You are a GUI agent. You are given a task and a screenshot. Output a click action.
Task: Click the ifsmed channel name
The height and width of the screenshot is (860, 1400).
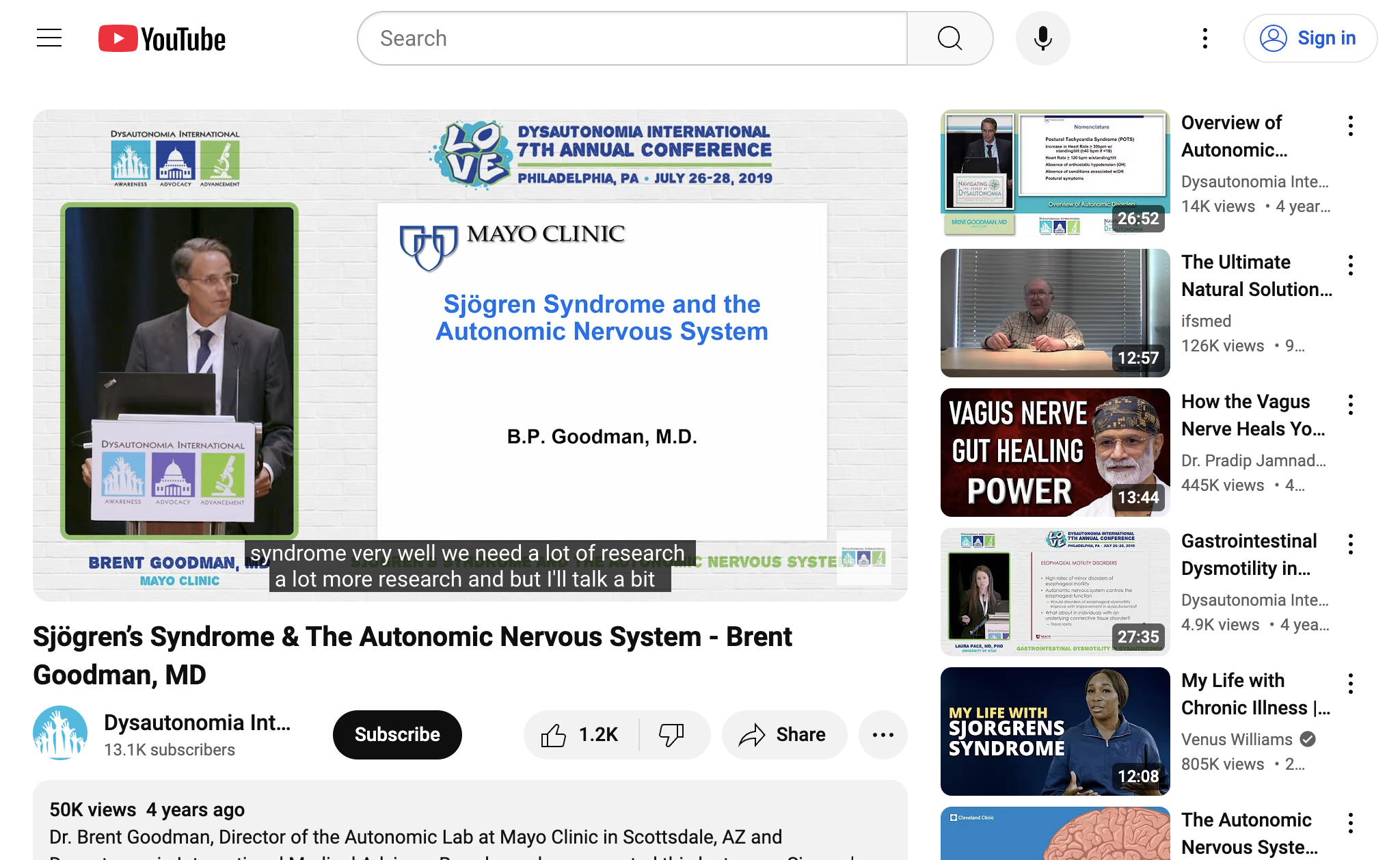click(1206, 321)
